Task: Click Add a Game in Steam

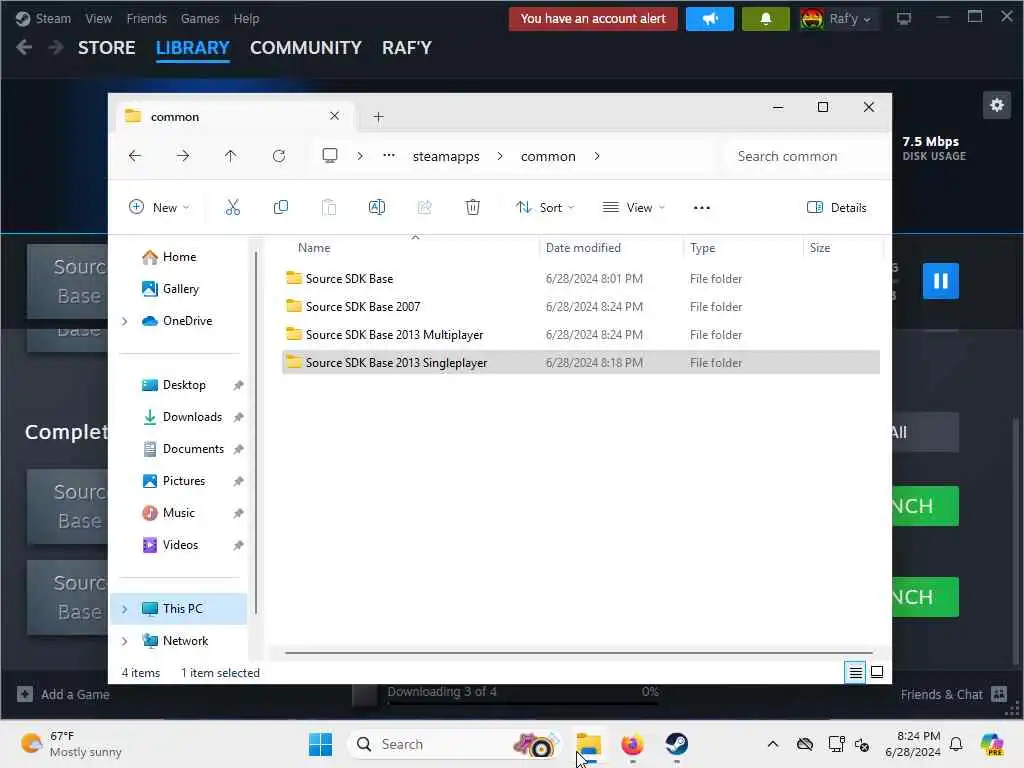Action: (x=63, y=694)
